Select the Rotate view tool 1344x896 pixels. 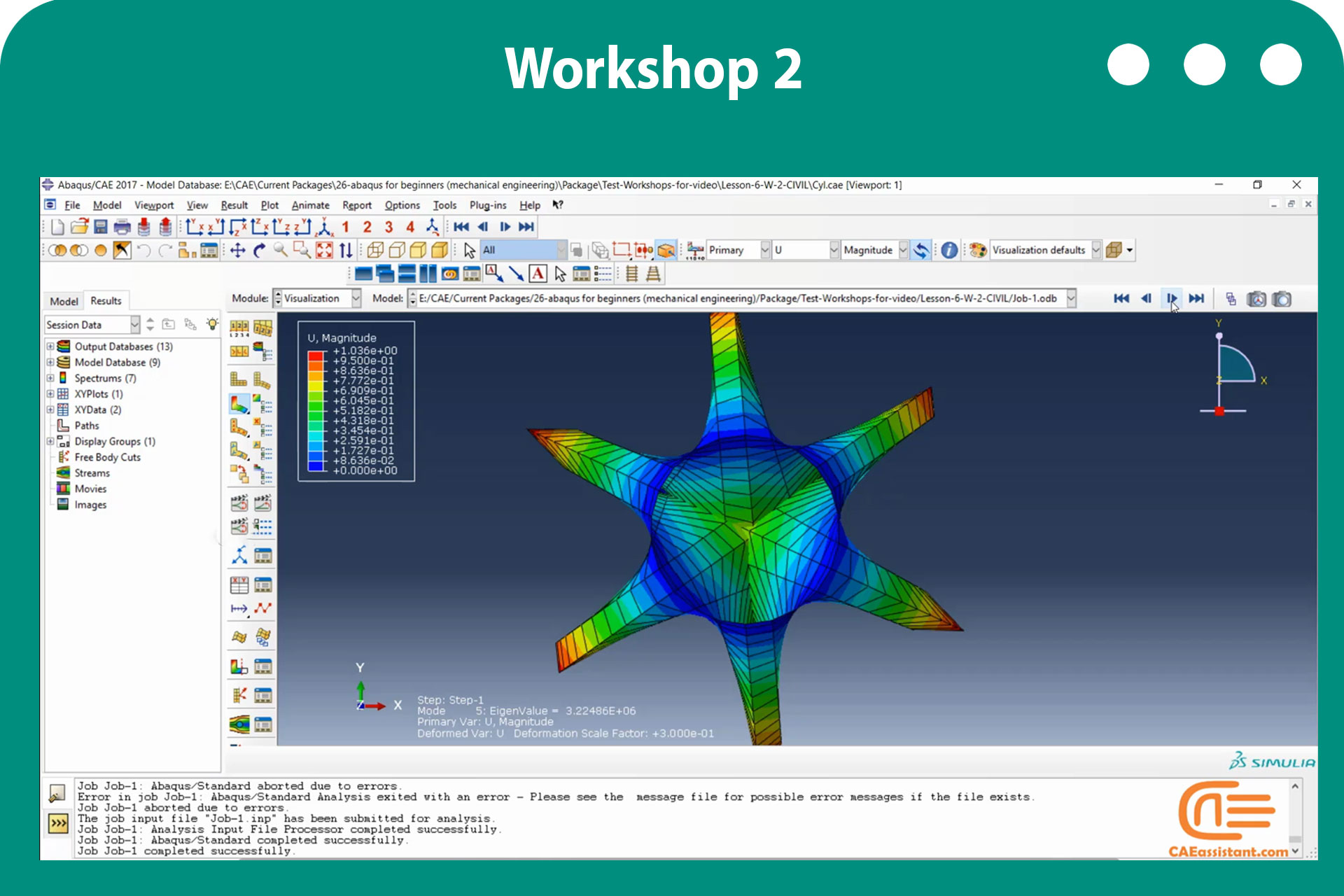pos(260,250)
